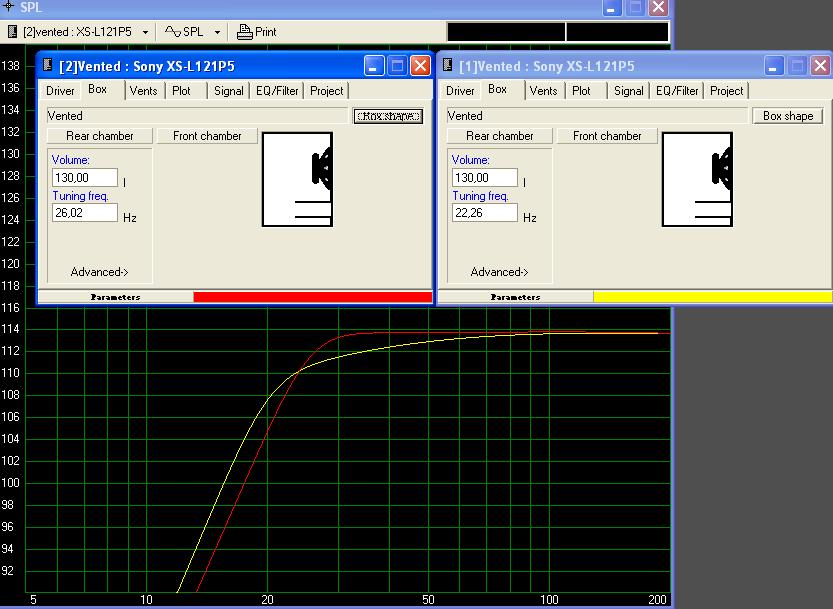Minimize the SPL window
833x609 pixels.
click(x=612, y=7)
